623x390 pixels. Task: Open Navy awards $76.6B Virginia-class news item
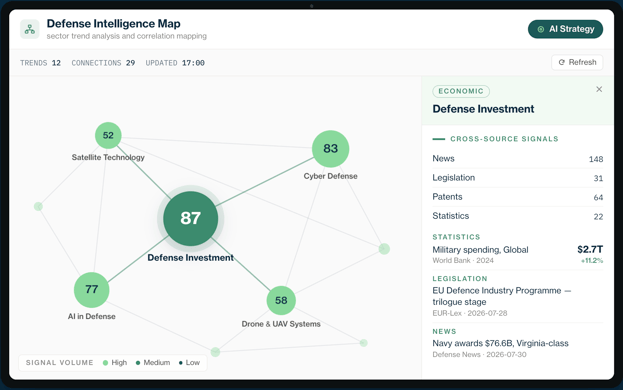[518, 348]
